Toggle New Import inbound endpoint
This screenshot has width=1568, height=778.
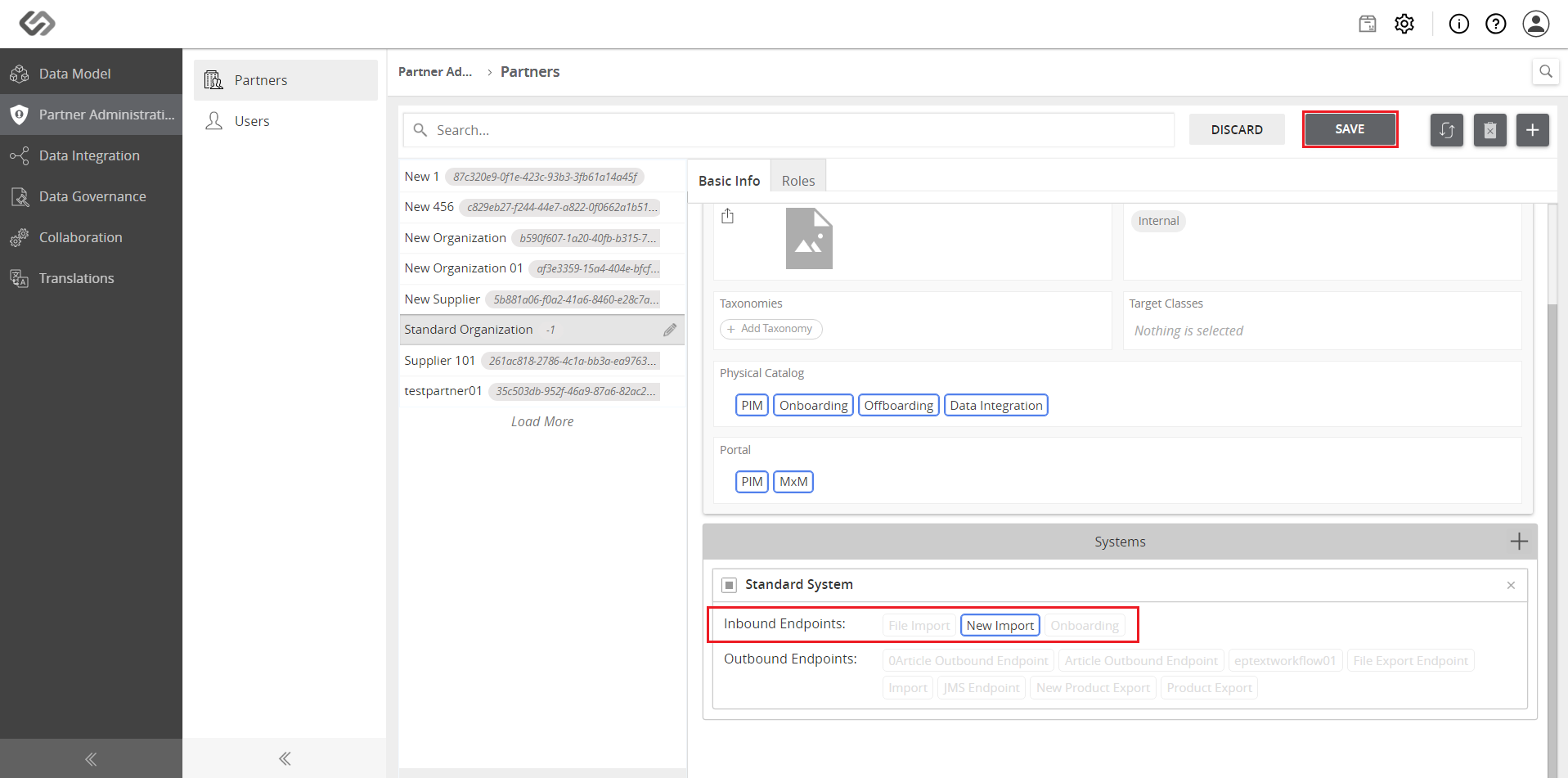(x=1000, y=626)
